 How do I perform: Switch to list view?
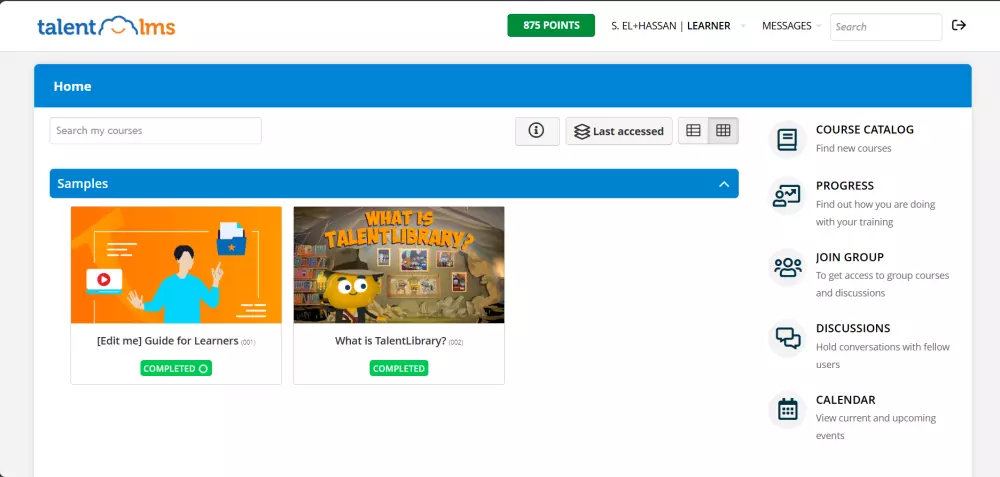coord(693,131)
